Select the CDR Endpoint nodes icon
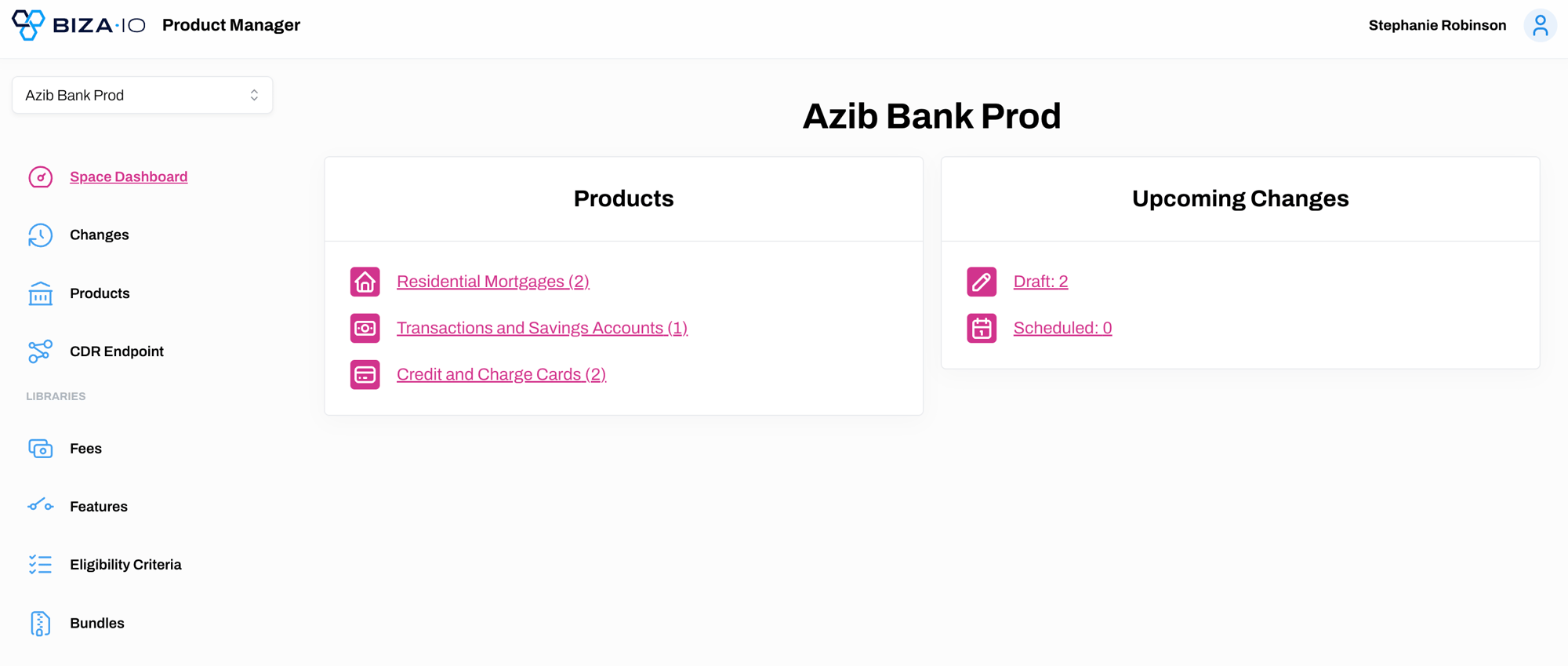This screenshot has height=666, width=1568. pos(40,351)
